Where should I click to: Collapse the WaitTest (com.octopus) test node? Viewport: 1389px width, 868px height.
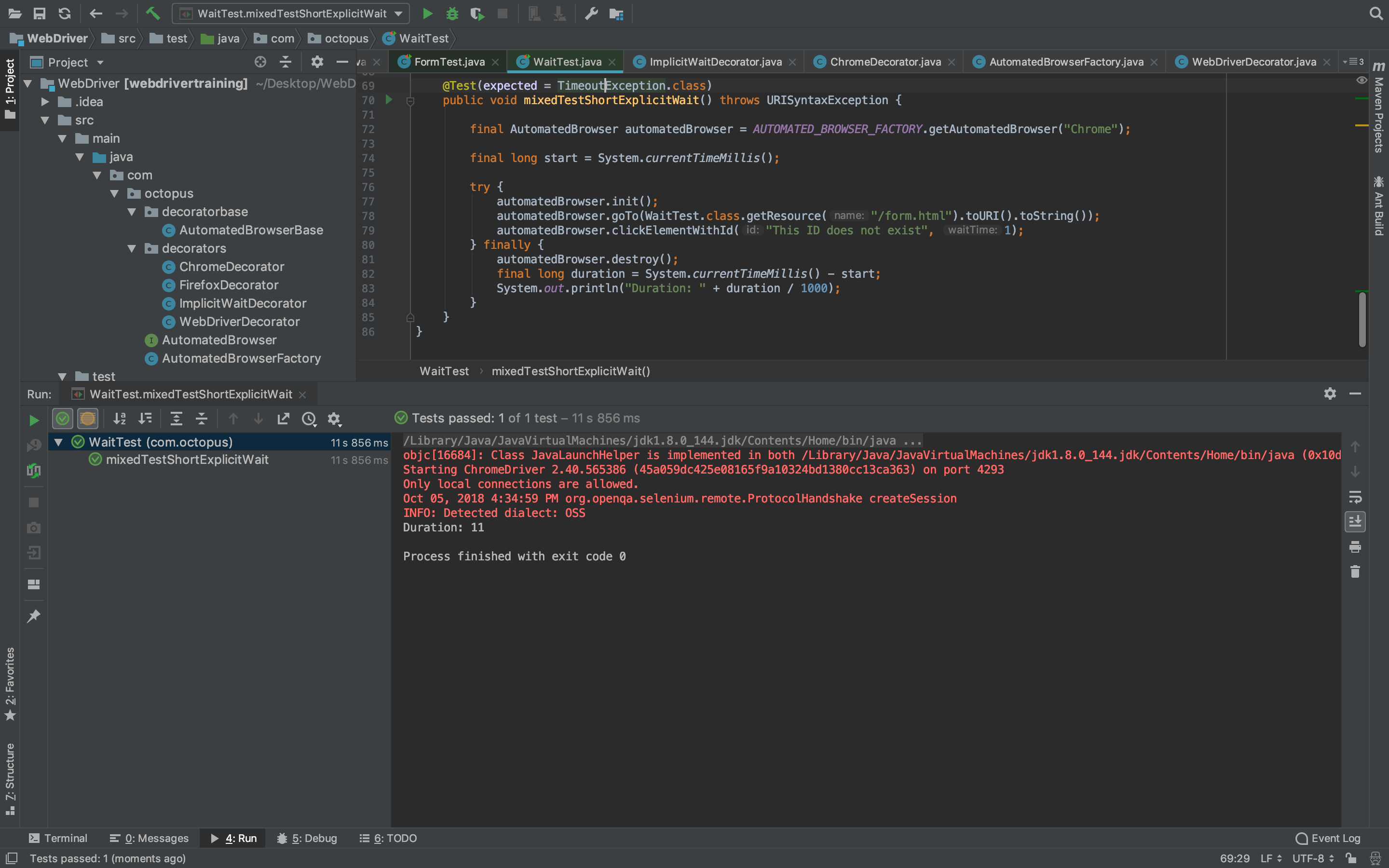58,442
